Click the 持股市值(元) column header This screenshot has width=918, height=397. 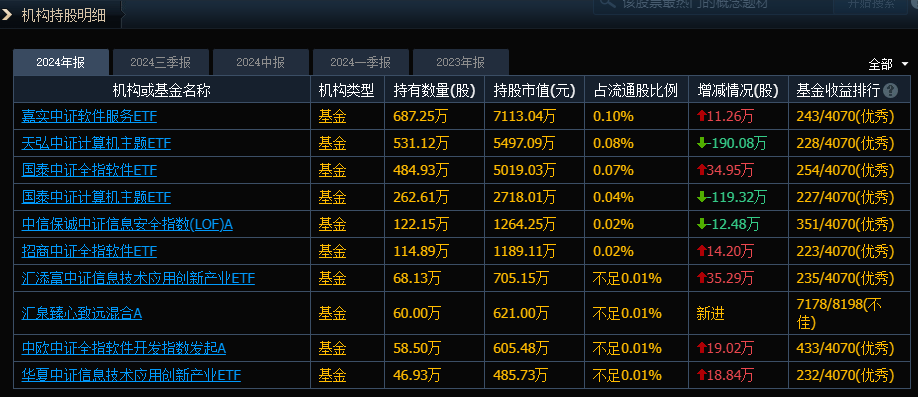(535, 90)
